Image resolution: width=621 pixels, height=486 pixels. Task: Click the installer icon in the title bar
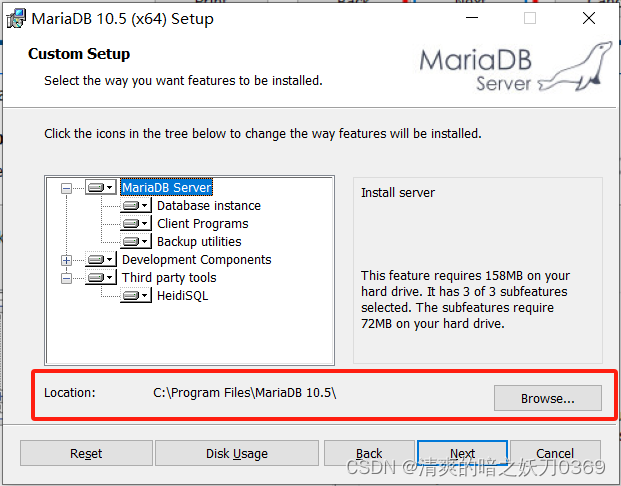[16, 19]
